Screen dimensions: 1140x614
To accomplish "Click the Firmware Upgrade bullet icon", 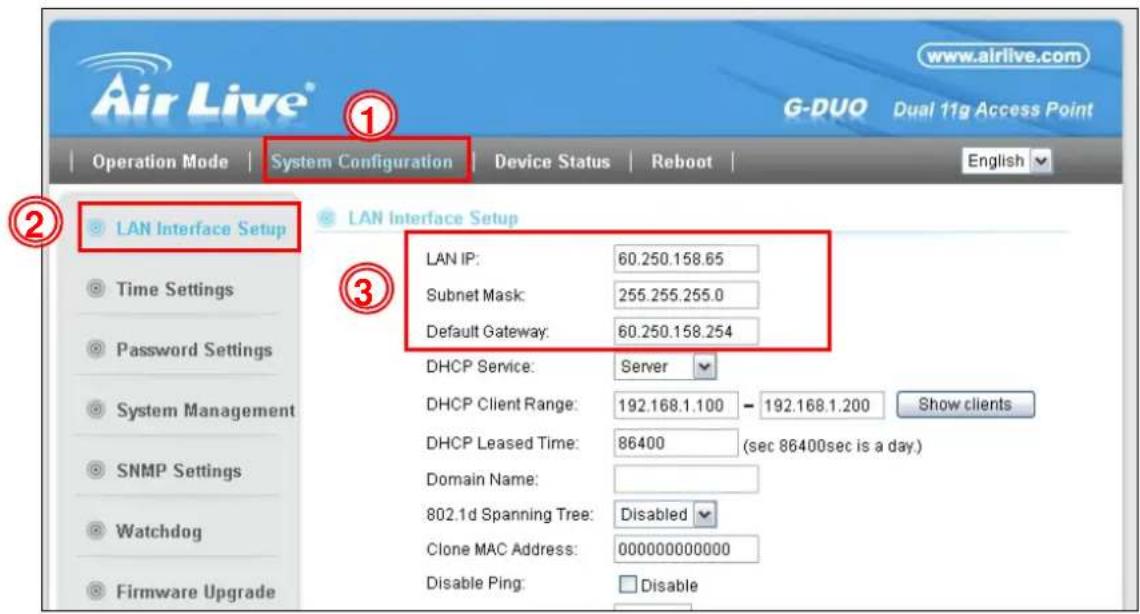I will (96, 590).
